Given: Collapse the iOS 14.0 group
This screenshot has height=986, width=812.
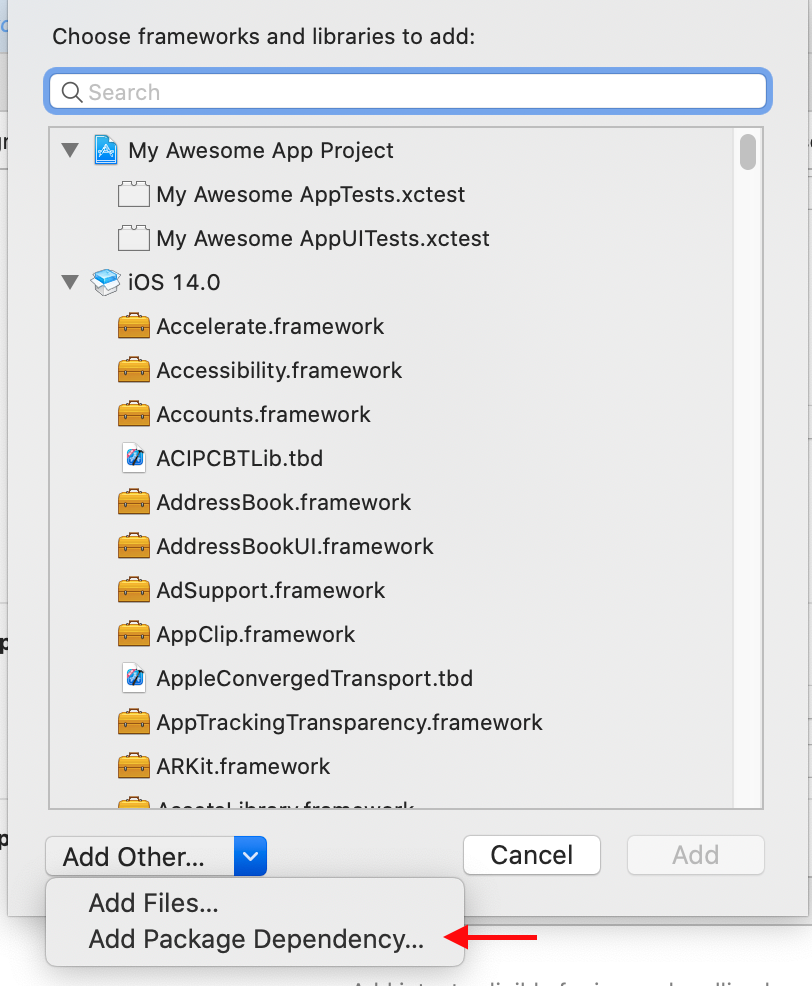Looking at the screenshot, I should 70,282.
